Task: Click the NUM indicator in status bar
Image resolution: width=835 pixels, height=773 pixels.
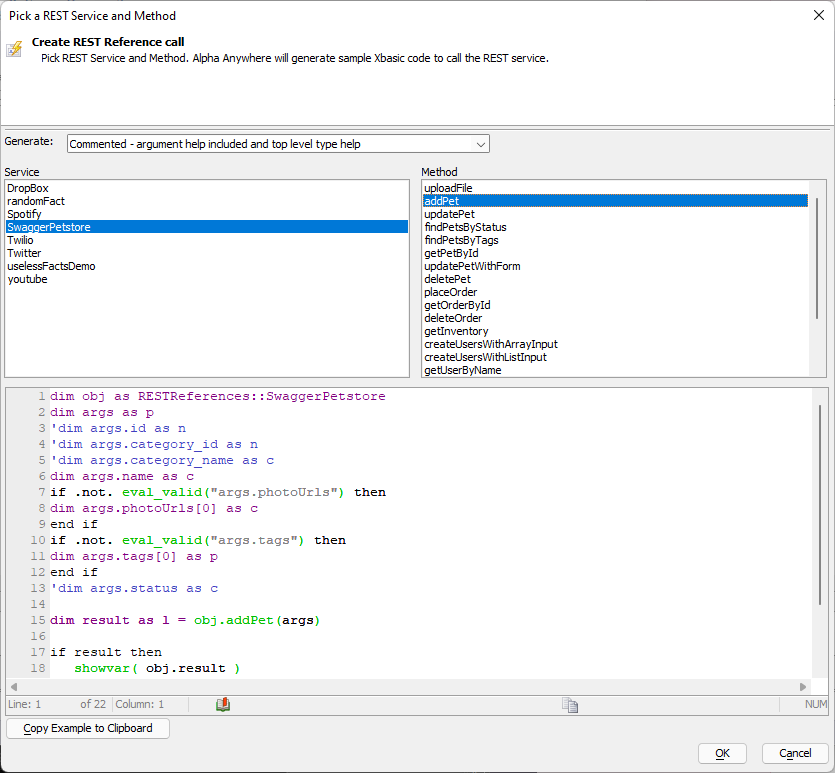Action: [x=816, y=704]
